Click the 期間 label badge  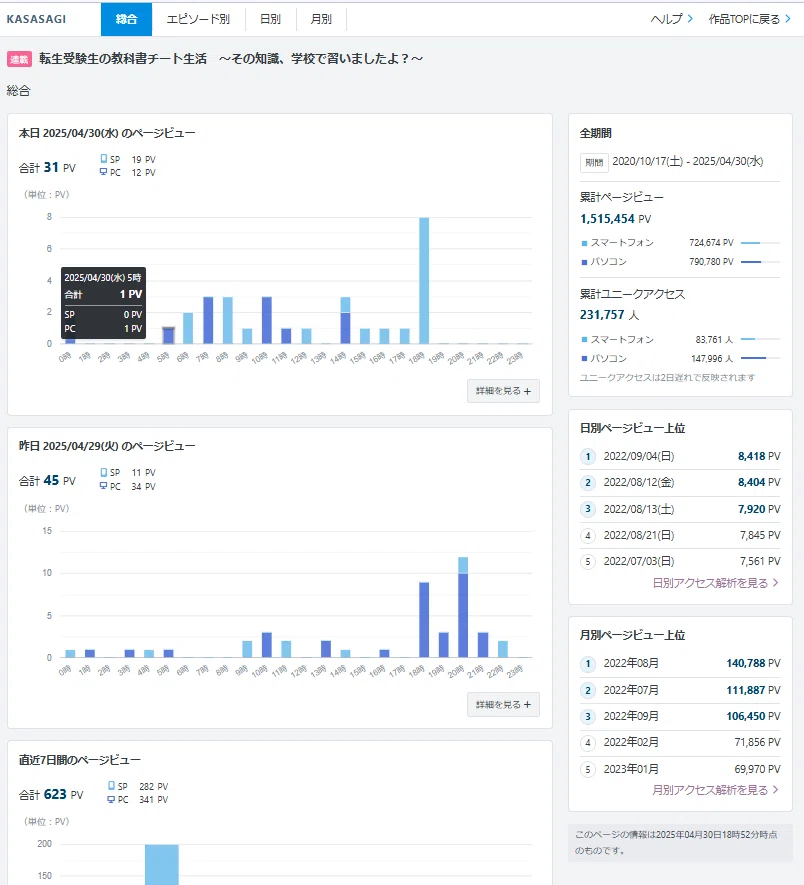[594, 163]
